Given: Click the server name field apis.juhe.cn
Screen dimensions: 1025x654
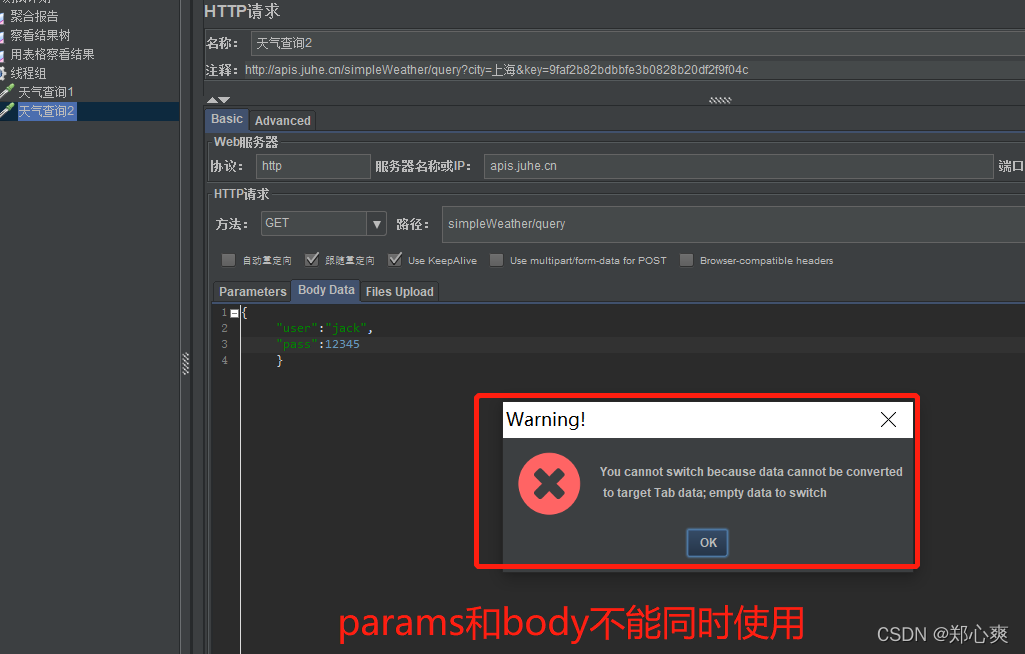Looking at the screenshot, I should (x=739, y=166).
